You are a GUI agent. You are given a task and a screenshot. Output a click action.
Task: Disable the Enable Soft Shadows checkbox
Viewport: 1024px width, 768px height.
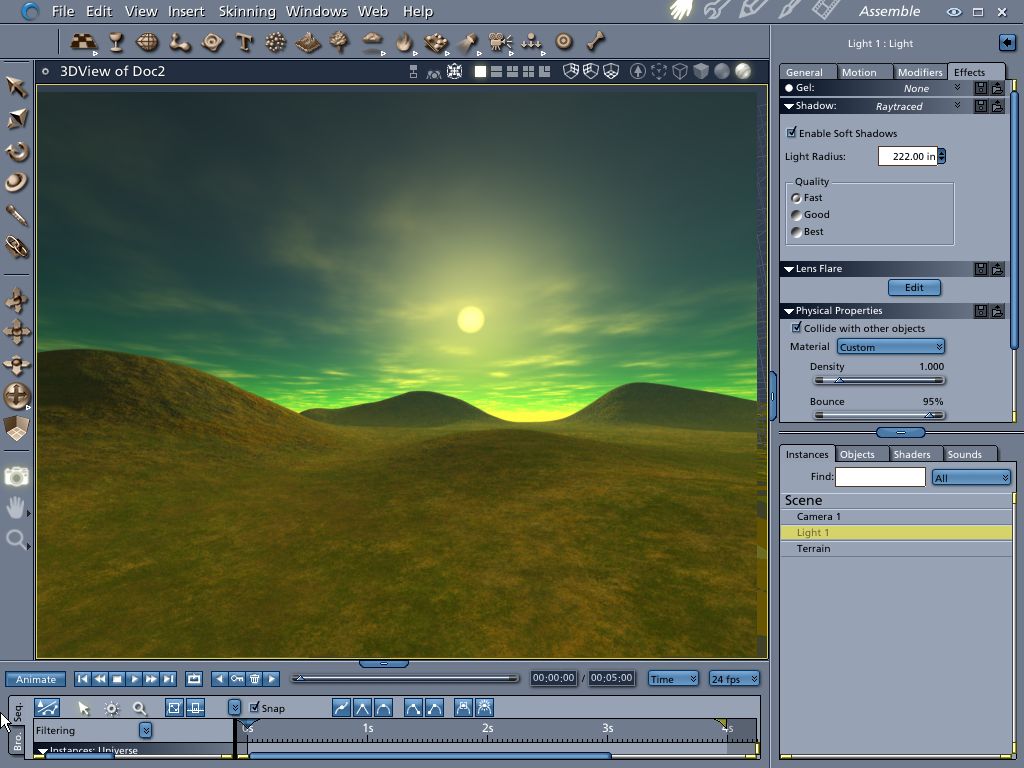coord(792,133)
